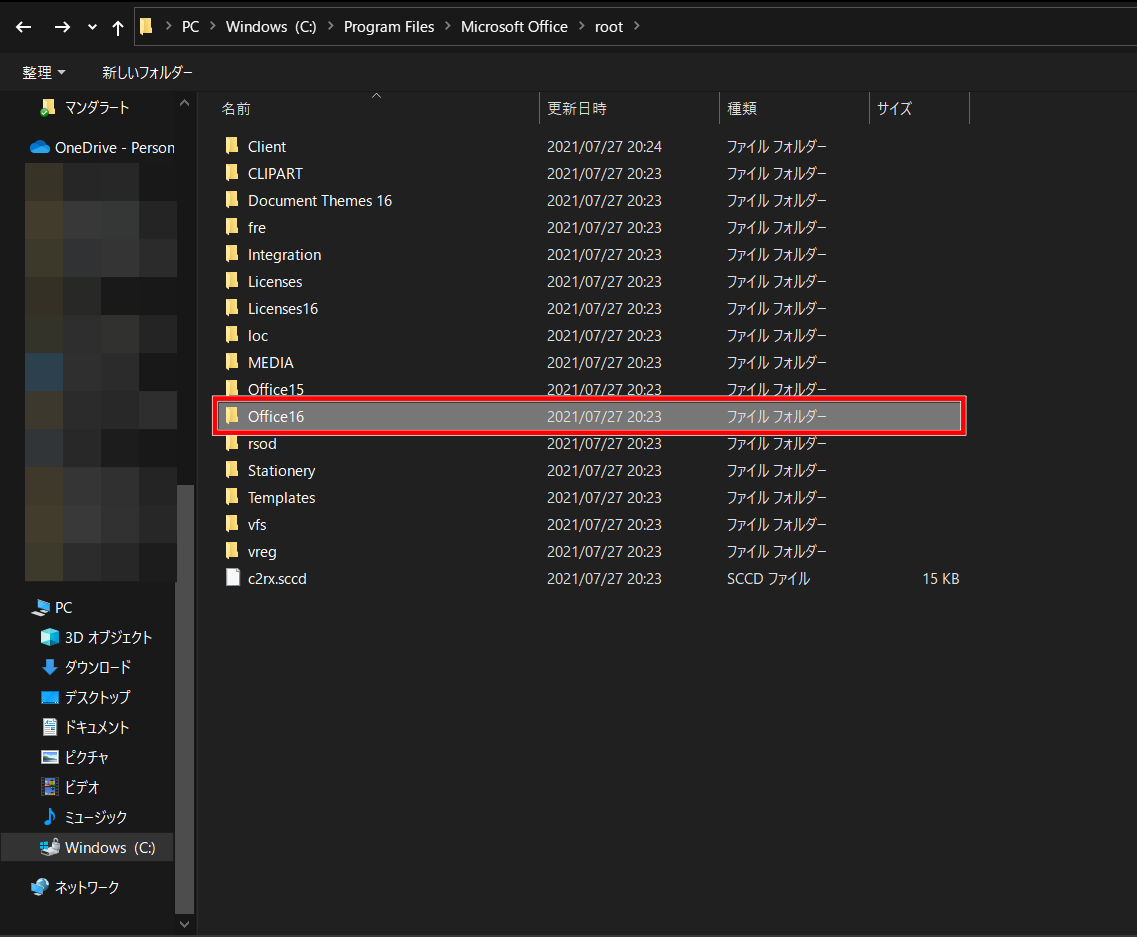Sort by 名前 column header
The height and width of the screenshot is (937, 1137).
coord(236,109)
